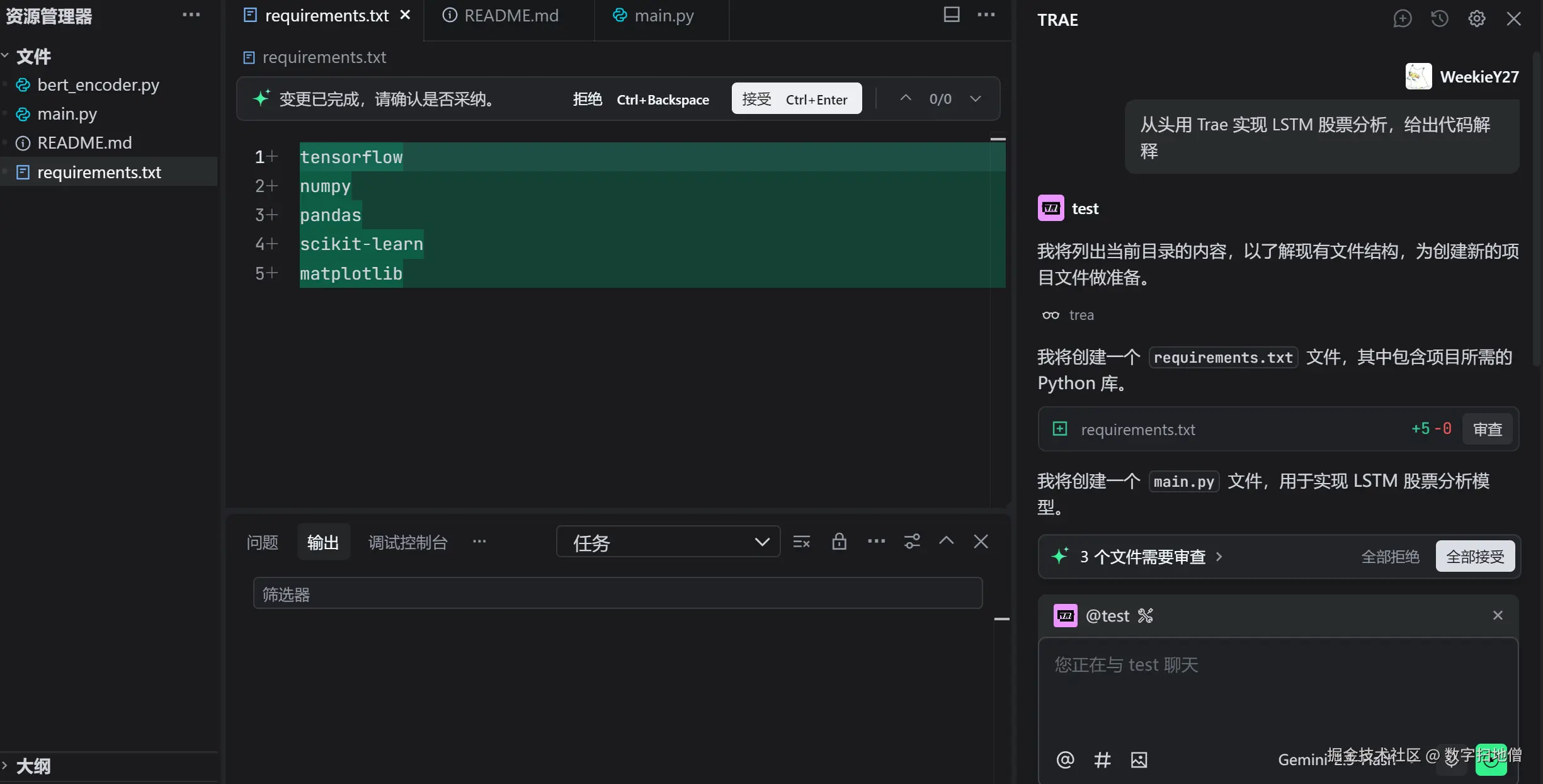Click the pandas line in the editor
The height and width of the screenshot is (784, 1543).
pos(331,215)
